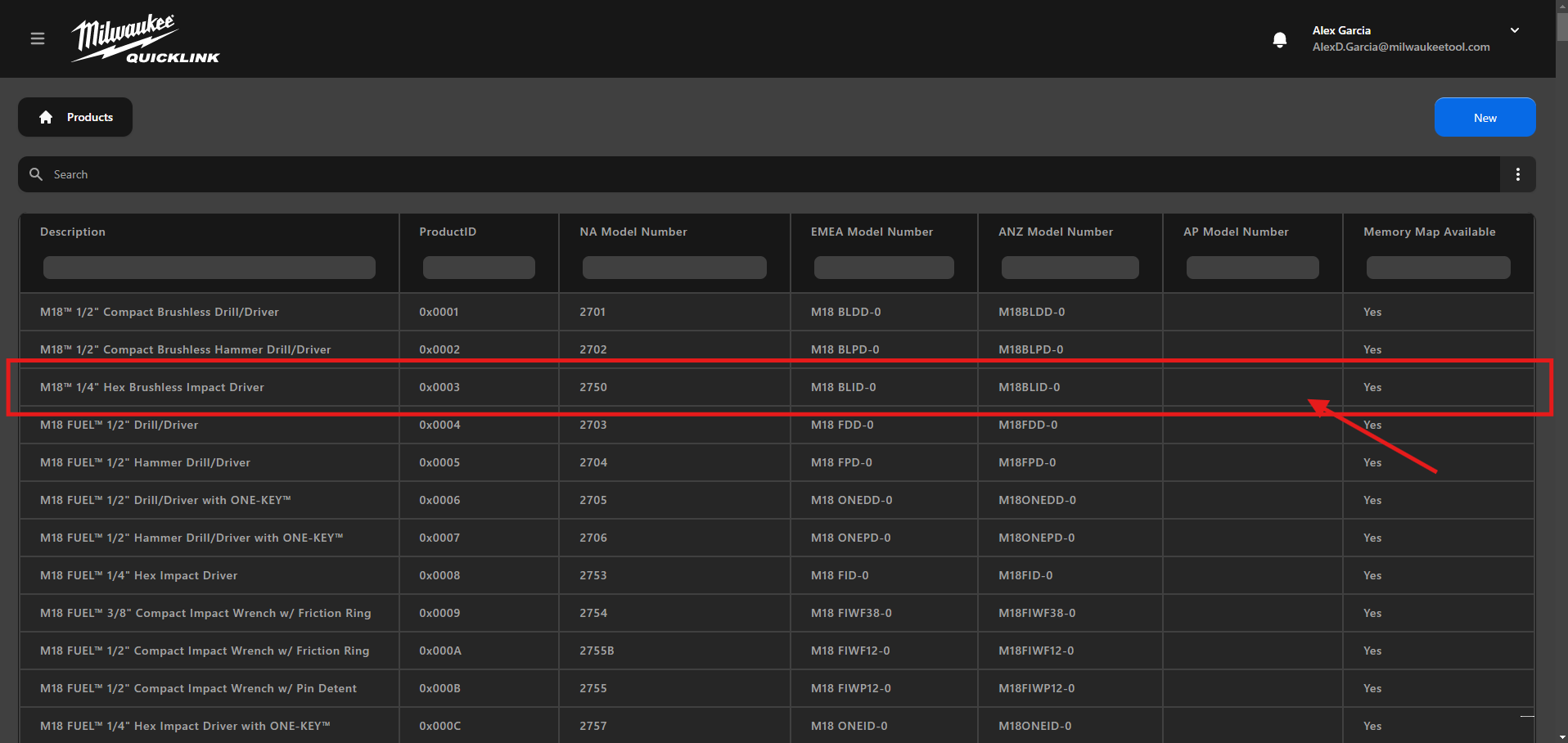Click the email AlexD.Garcia@milwaukeetool.com
Image resolution: width=1568 pixels, height=743 pixels.
[x=1401, y=47]
